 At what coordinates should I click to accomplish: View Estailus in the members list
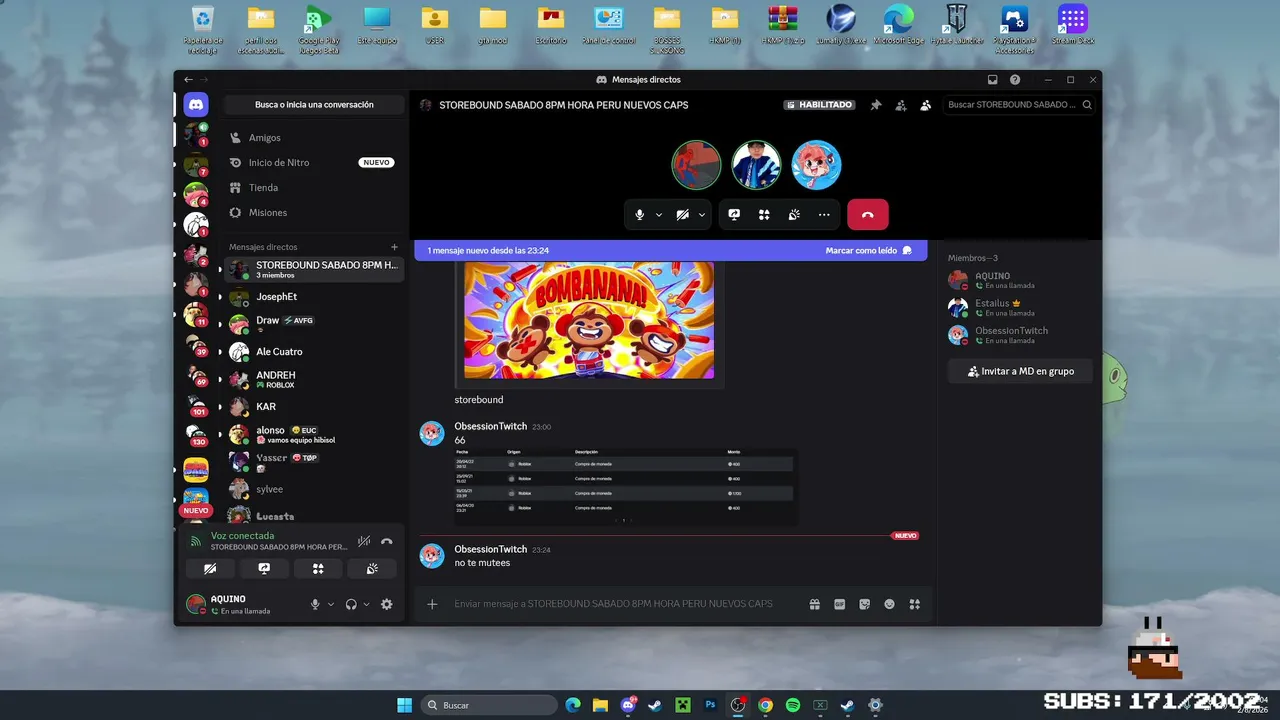[x=1020, y=307]
